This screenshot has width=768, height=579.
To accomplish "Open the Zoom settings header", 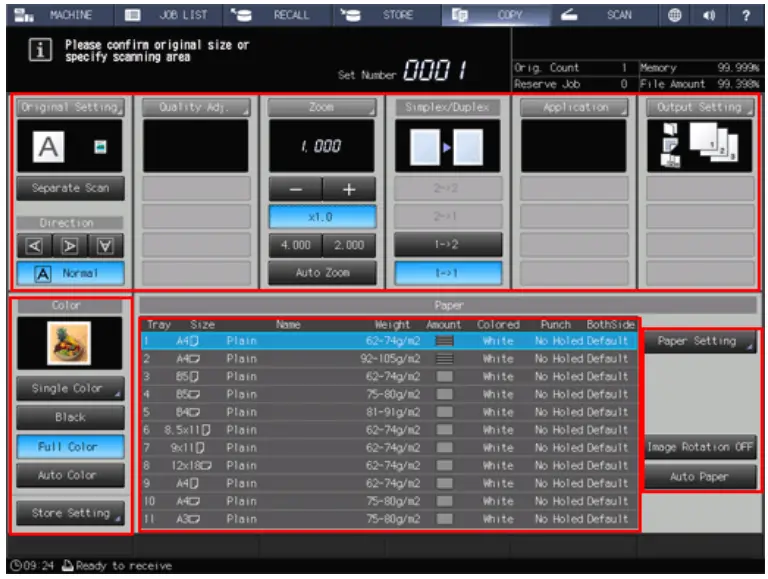I will [322, 107].
